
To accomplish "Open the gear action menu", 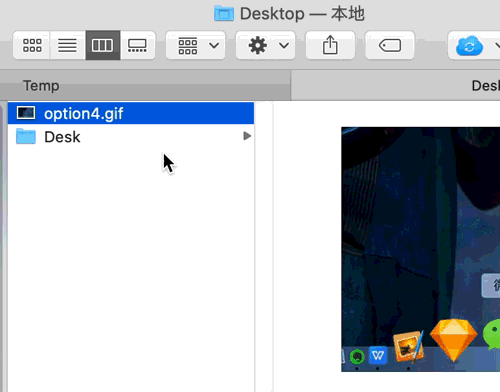I will 265,45.
